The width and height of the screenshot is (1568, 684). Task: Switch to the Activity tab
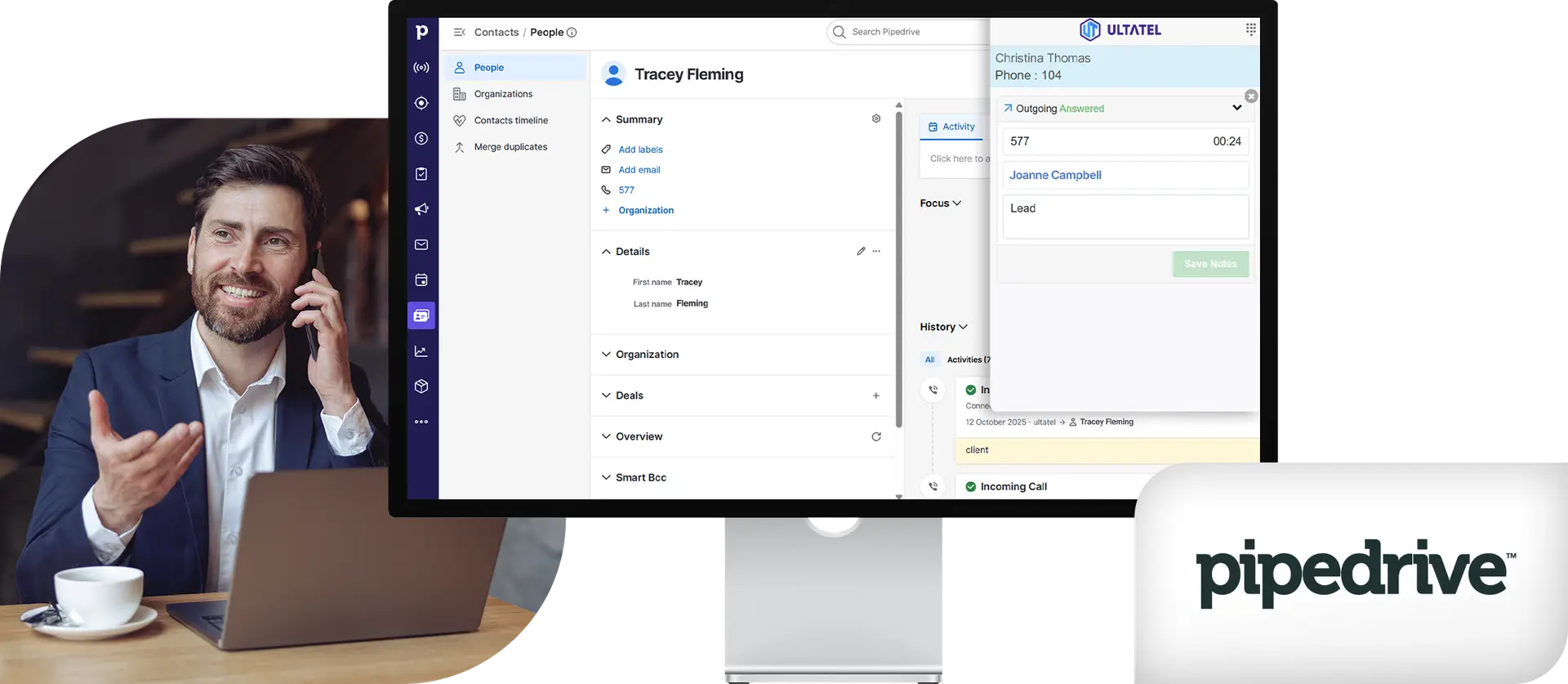(x=951, y=127)
